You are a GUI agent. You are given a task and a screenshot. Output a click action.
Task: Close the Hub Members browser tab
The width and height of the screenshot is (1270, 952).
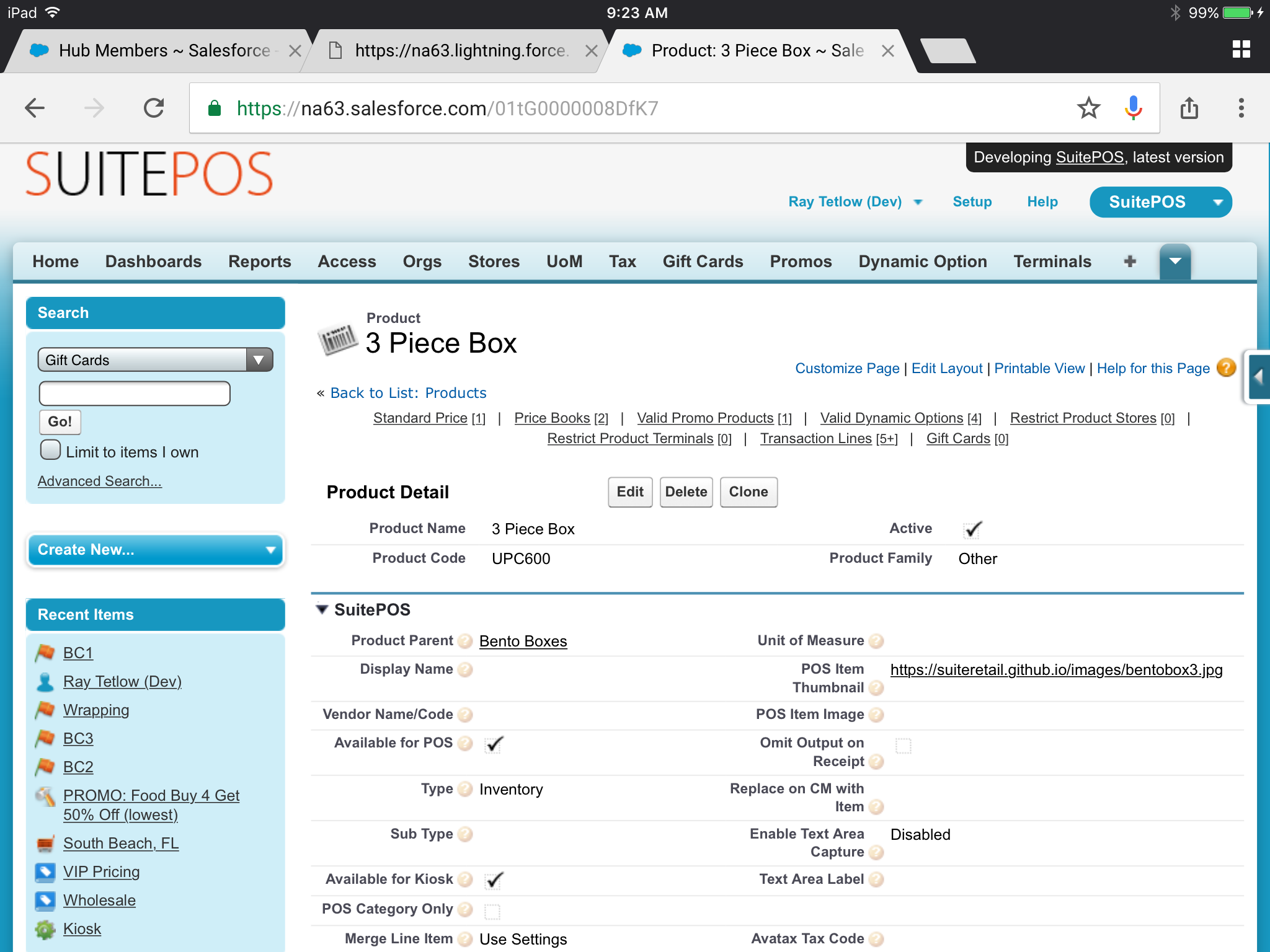coord(295,51)
